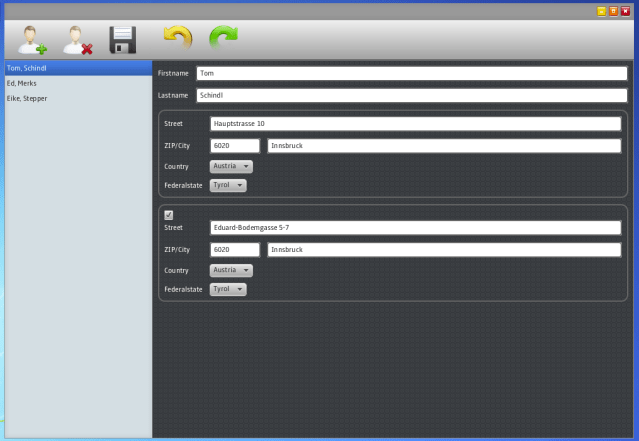Open the Tyrol Federalstate dropdown in second address
Image resolution: width=639 pixels, height=441 pixels.
tap(228, 289)
